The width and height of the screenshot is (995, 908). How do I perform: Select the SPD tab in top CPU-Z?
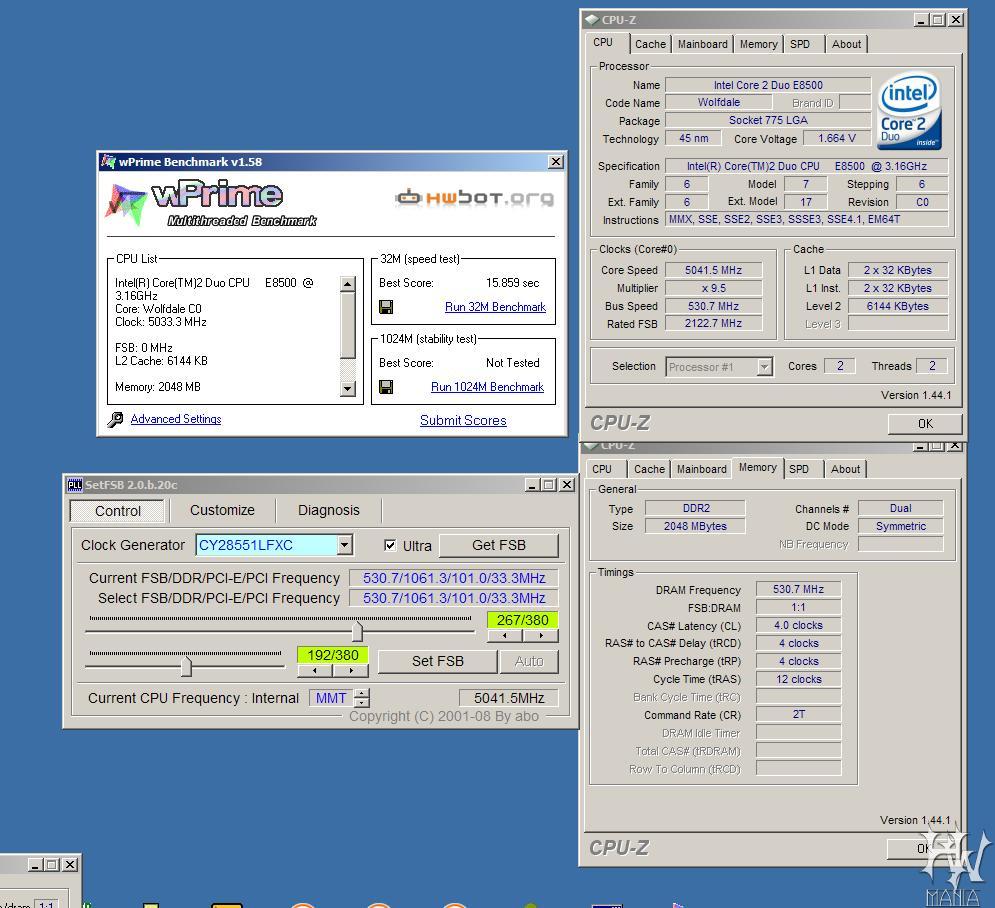tap(800, 44)
